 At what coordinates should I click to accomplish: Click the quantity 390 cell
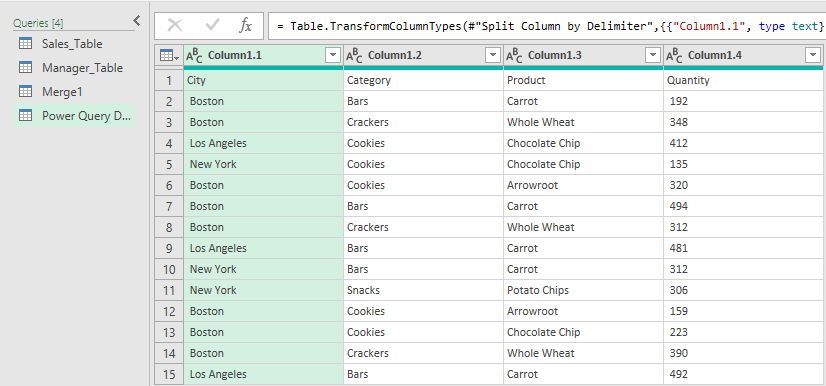click(743, 353)
